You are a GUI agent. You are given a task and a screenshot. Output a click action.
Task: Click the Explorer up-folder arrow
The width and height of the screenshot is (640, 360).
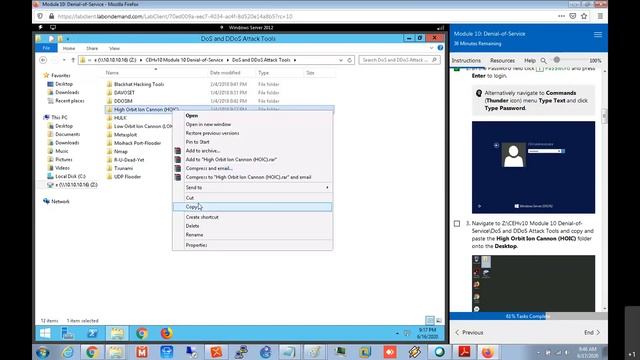point(73,60)
